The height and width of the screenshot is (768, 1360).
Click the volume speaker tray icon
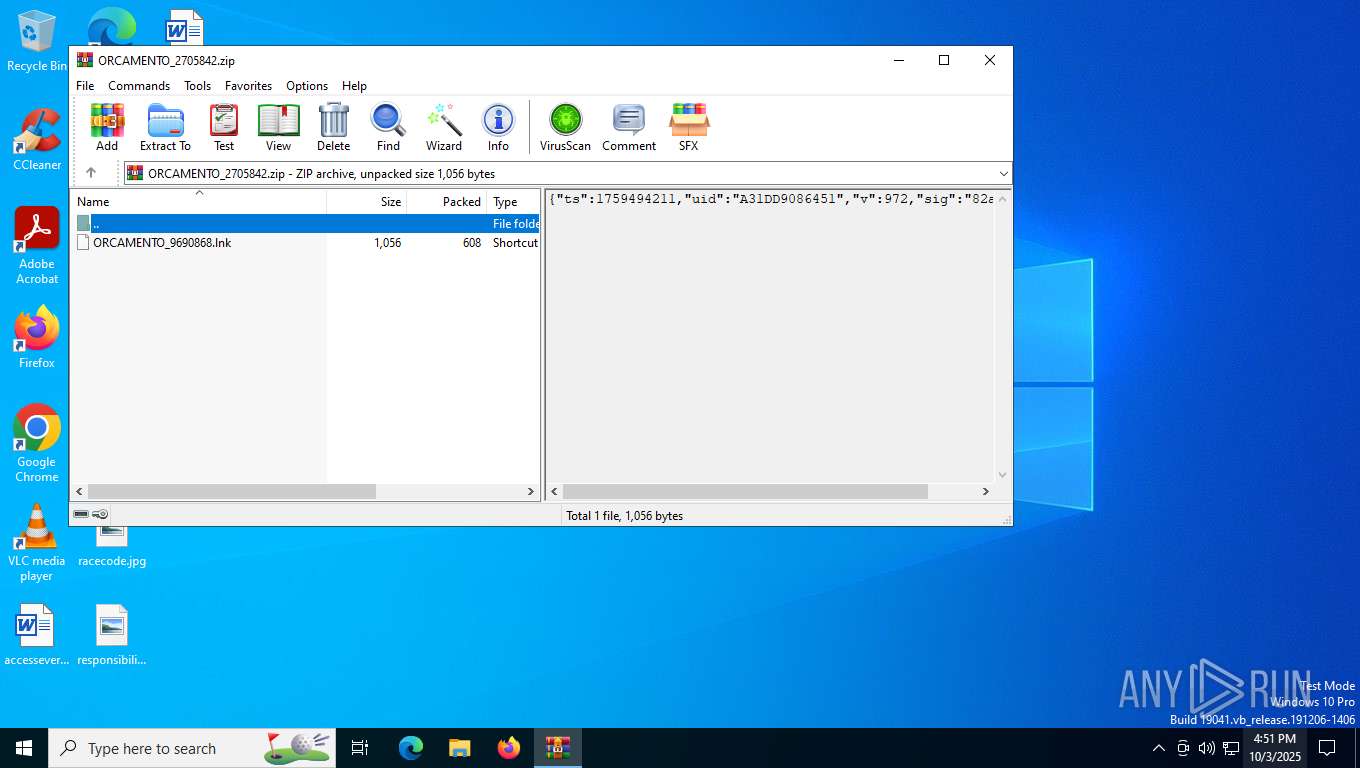(1207, 748)
